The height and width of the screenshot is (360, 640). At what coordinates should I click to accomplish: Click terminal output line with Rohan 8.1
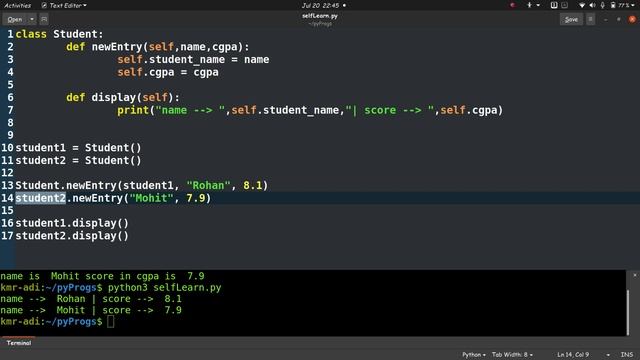coord(91,299)
